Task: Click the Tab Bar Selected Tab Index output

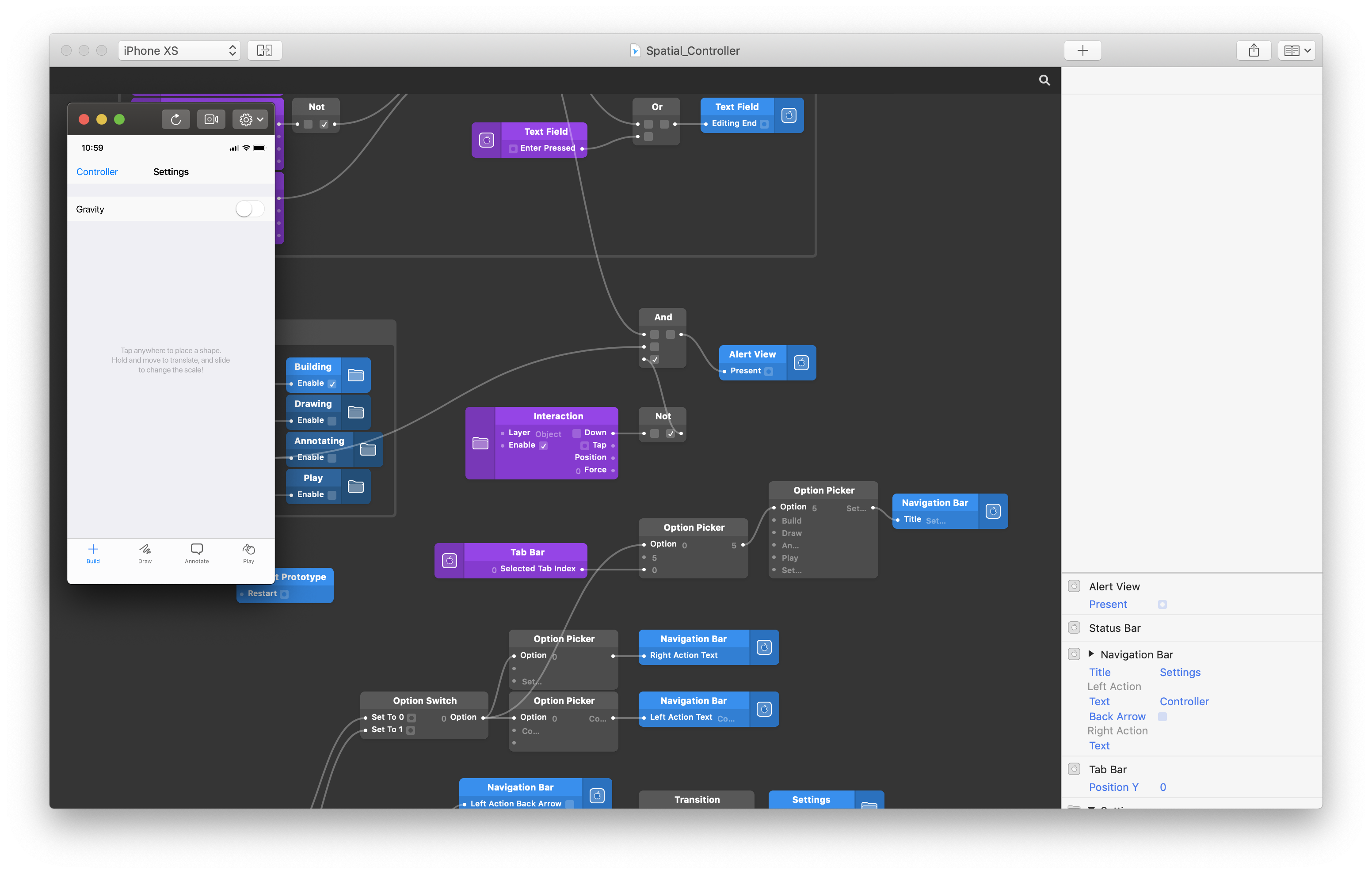Action: coord(582,569)
